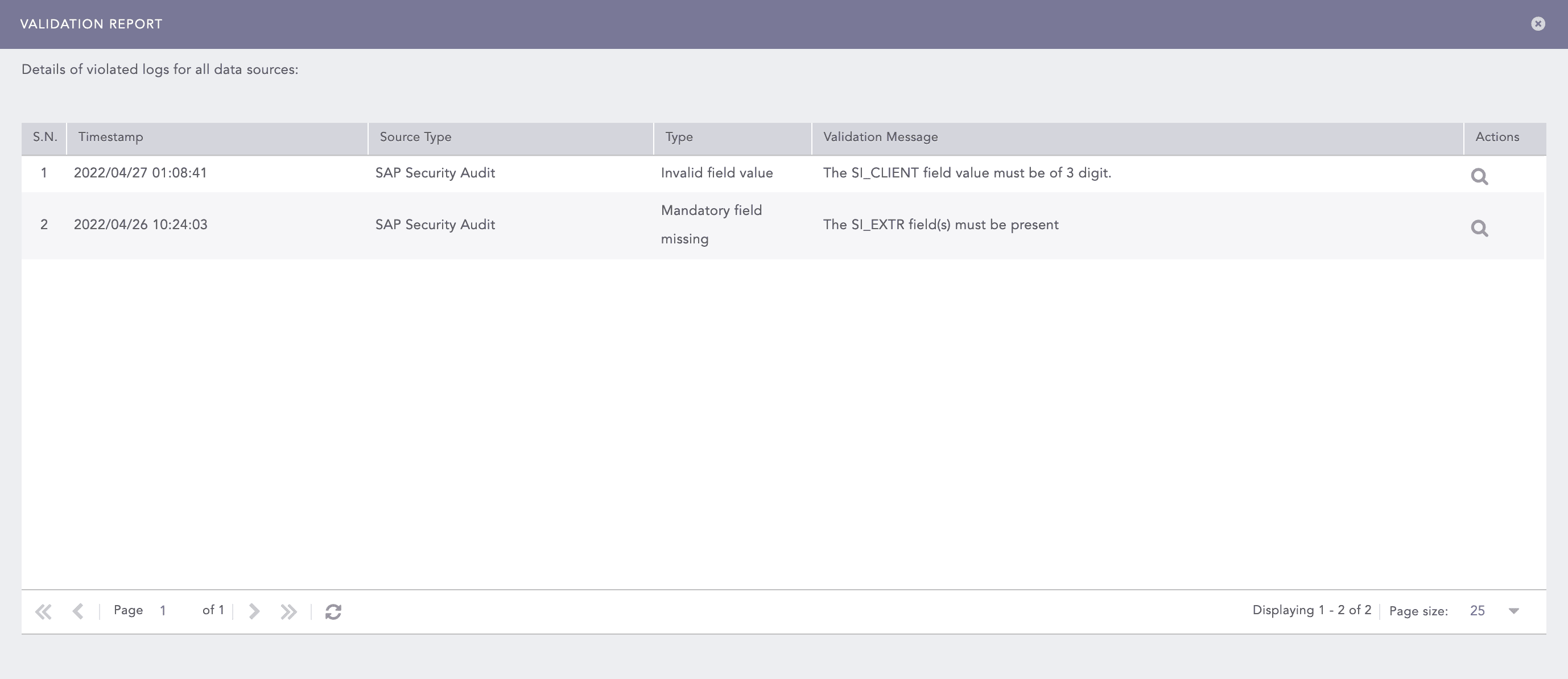1568x679 pixels.
Task: Go to previous page arrow
Action: click(78, 611)
